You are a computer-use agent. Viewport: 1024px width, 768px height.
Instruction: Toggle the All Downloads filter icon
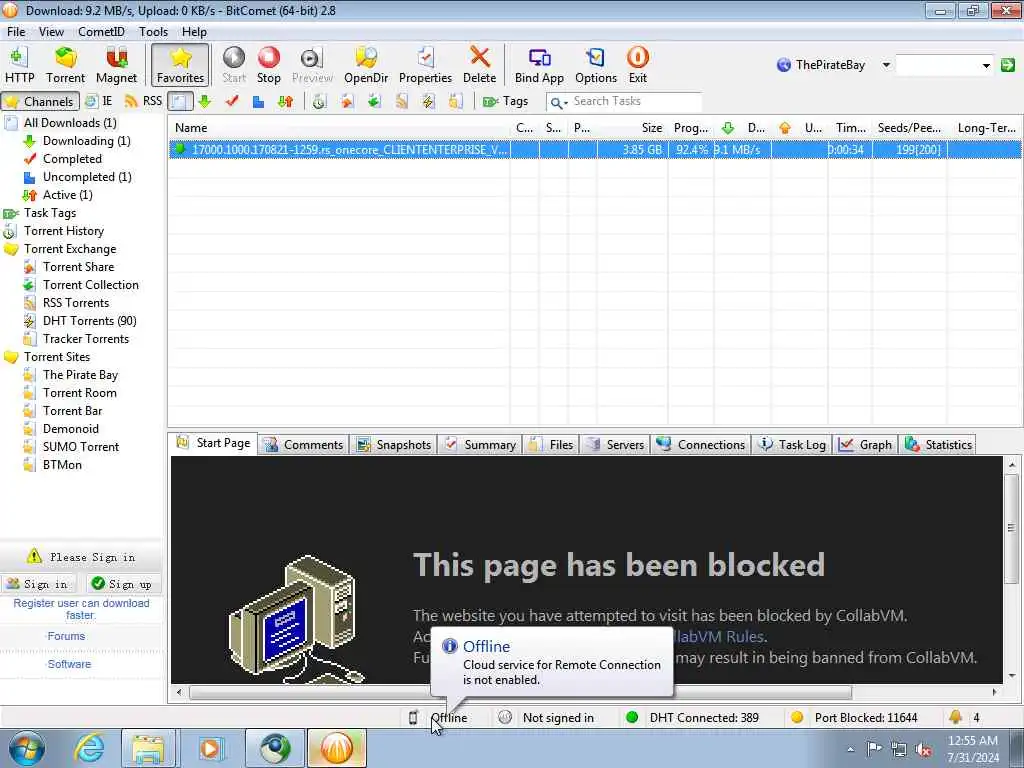point(180,101)
